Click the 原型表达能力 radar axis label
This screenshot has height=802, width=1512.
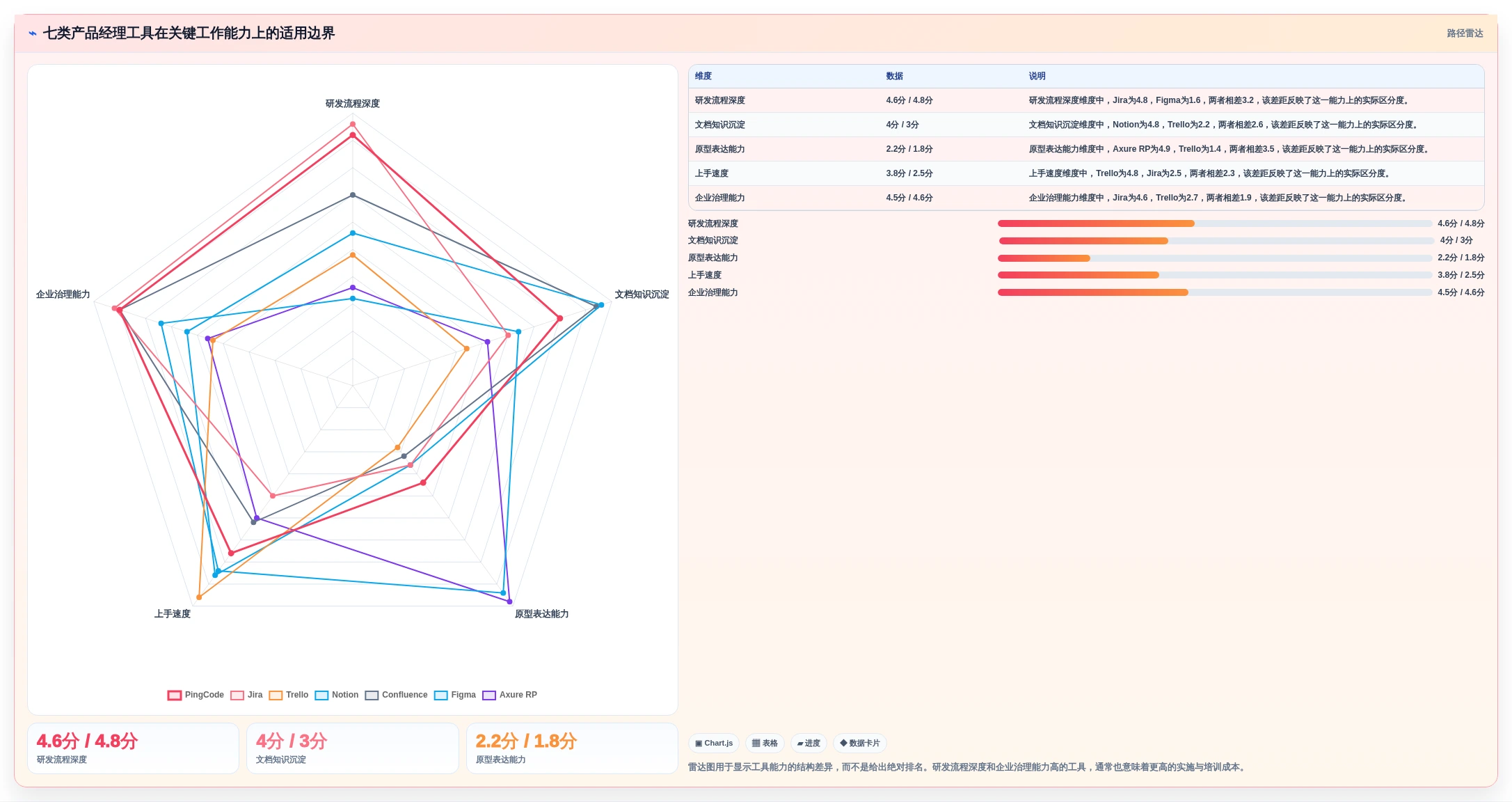pos(541,614)
